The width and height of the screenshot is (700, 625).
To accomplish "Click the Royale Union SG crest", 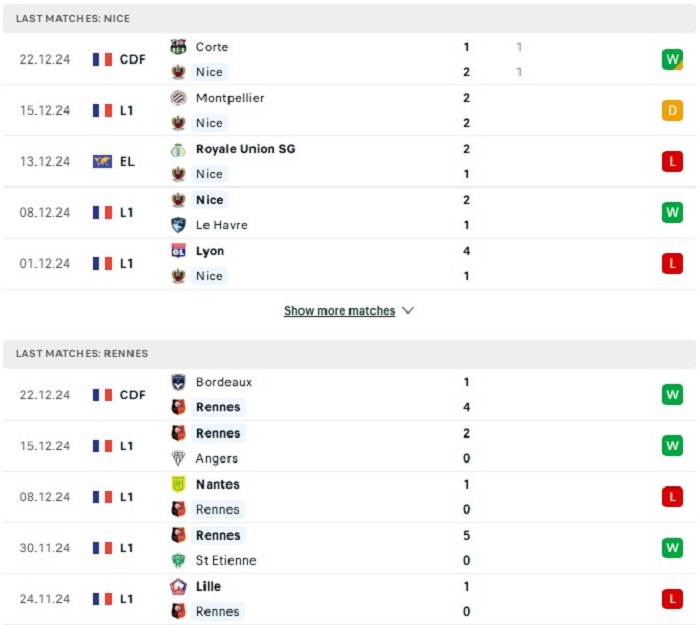I will (x=179, y=150).
